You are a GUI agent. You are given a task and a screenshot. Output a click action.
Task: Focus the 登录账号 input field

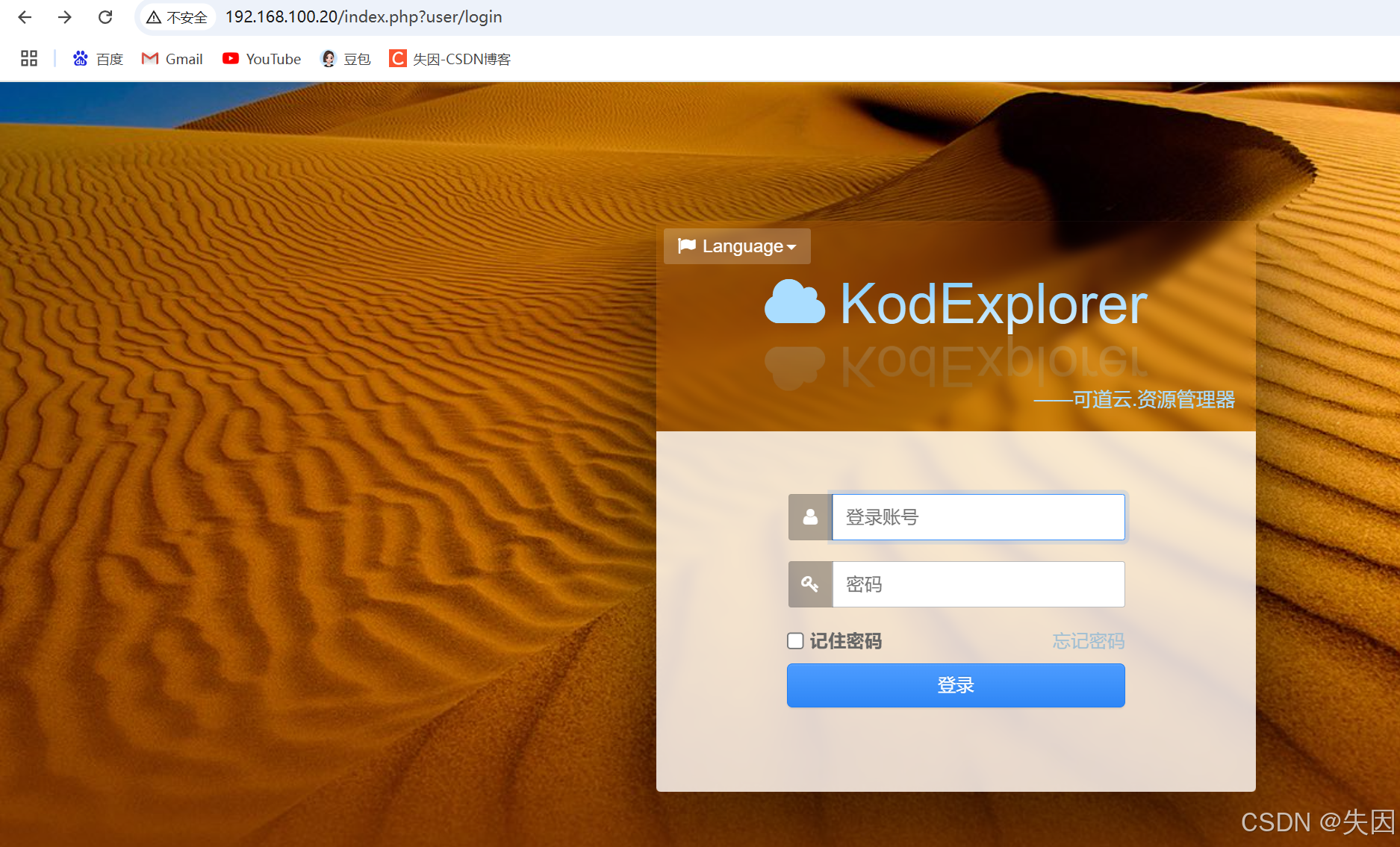click(x=978, y=517)
